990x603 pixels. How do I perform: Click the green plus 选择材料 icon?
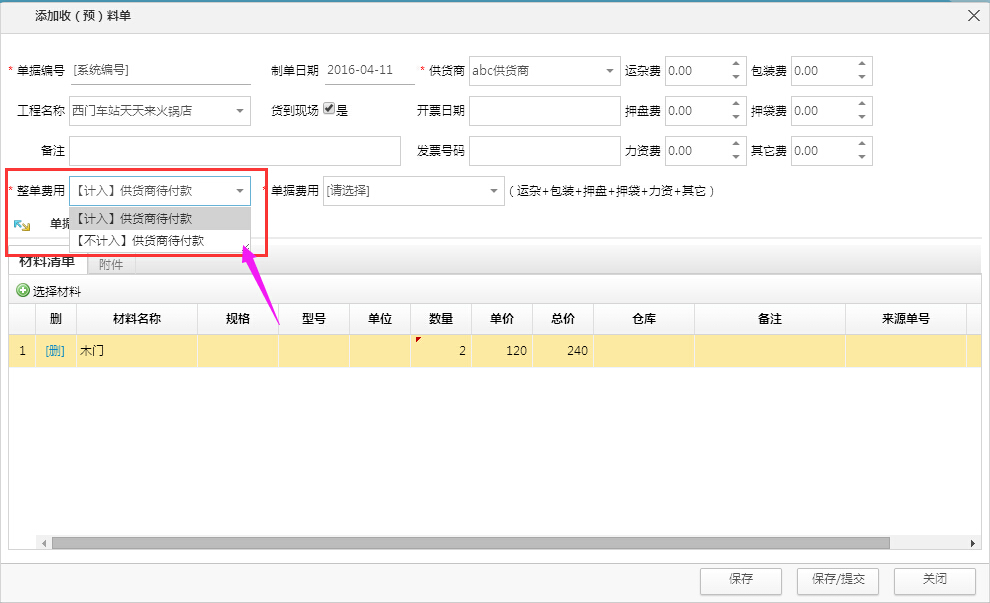click(22, 292)
